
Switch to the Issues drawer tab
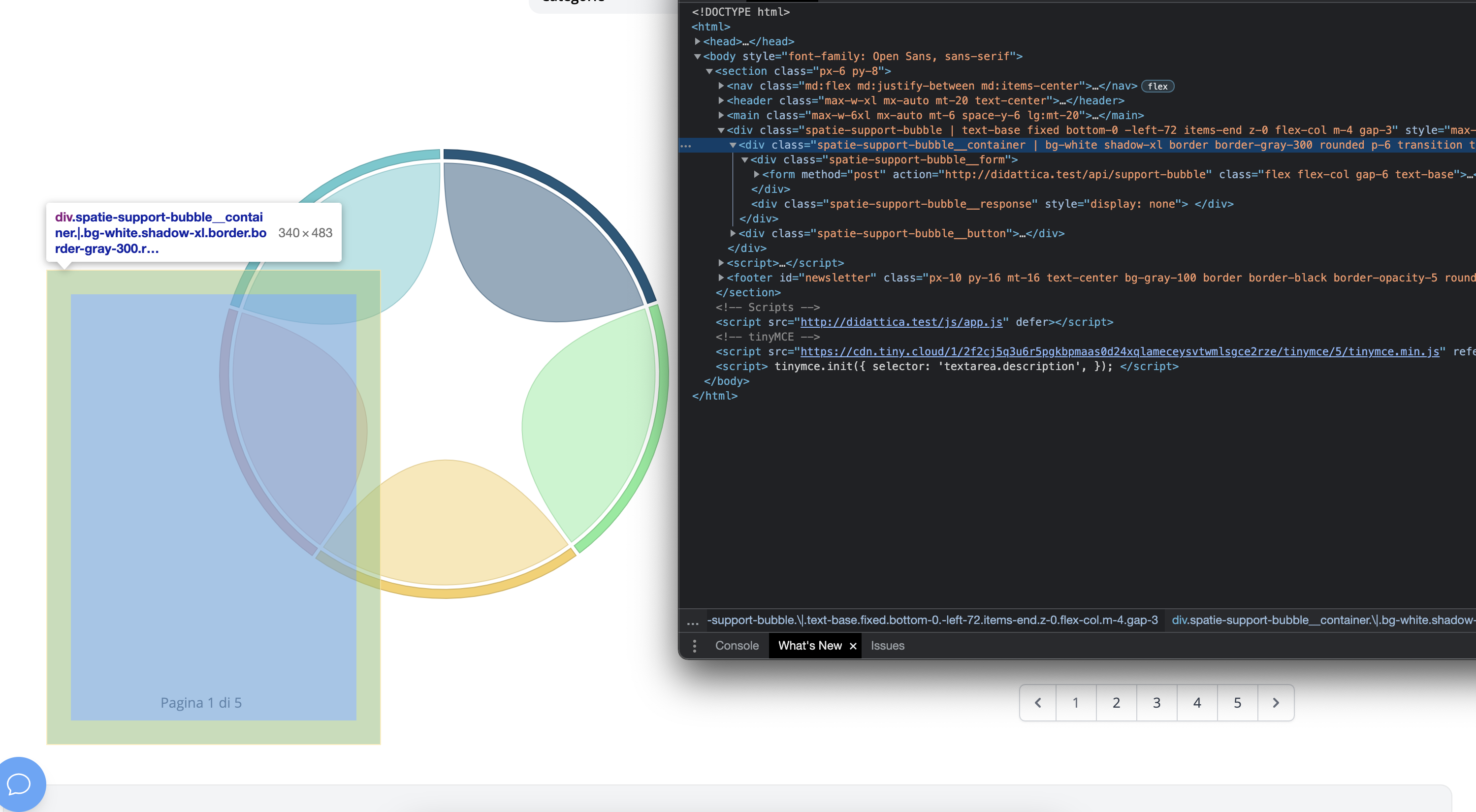pyautogui.click(x=888, y=646)
